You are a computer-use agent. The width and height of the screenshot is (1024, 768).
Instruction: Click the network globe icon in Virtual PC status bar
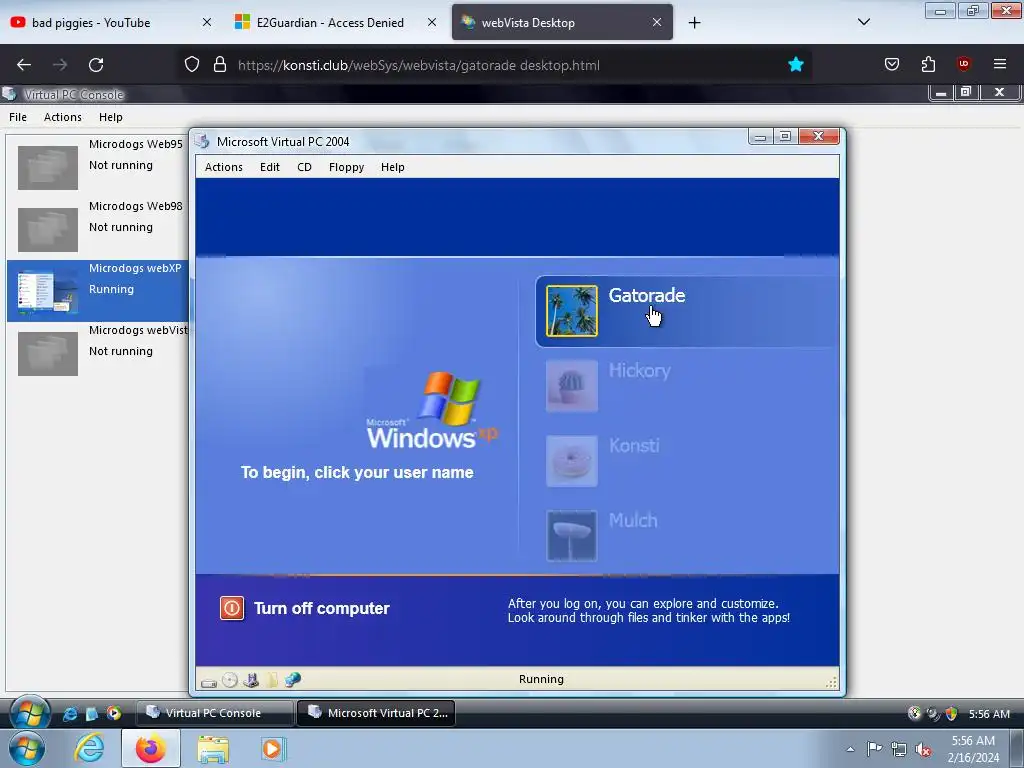(x=293, y=680)
